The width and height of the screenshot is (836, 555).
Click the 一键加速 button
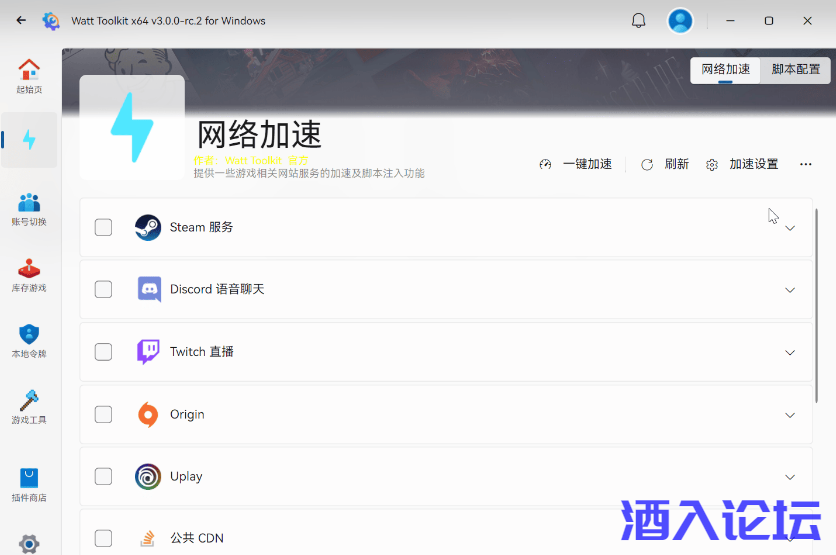point(576,164)
